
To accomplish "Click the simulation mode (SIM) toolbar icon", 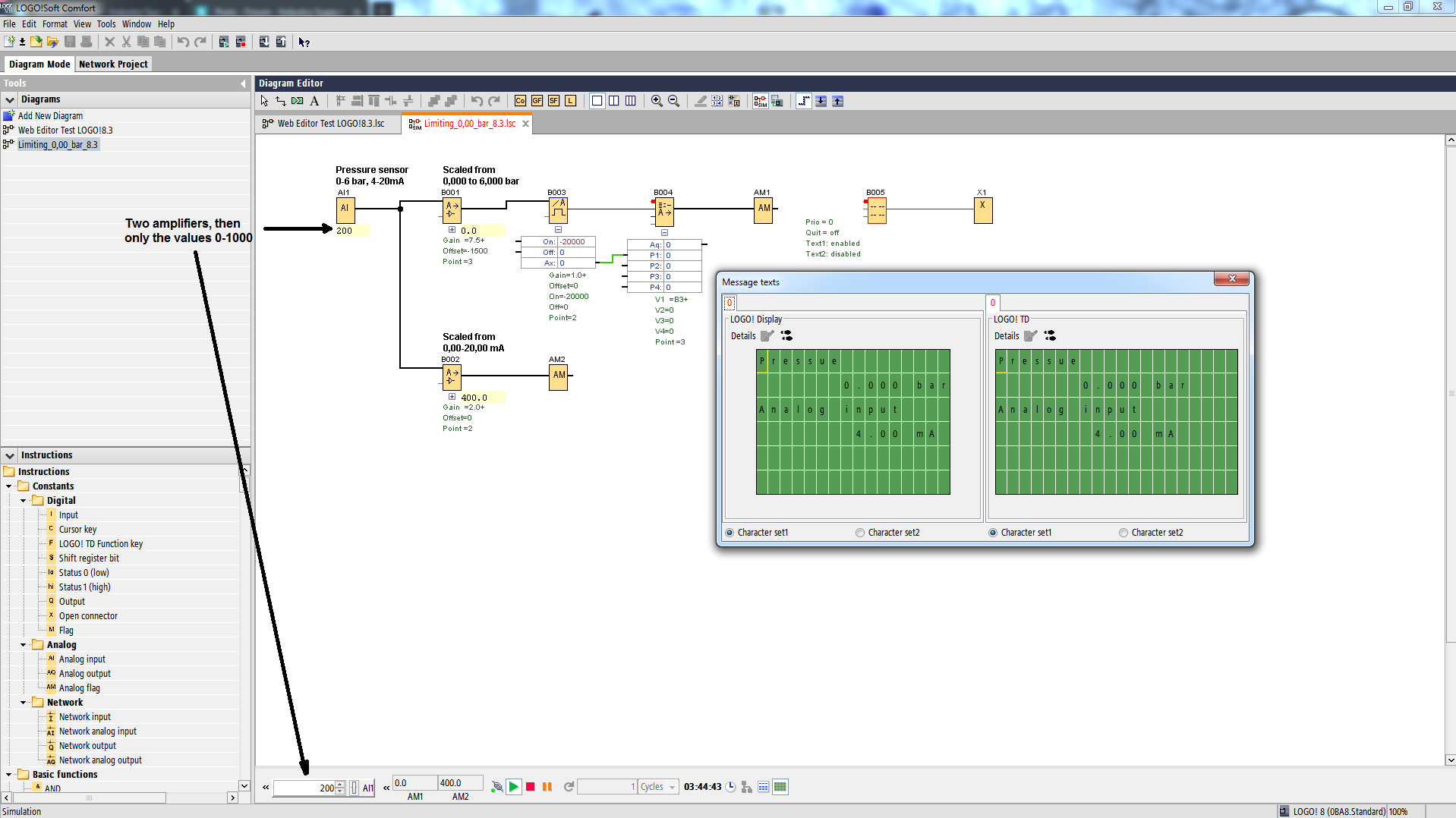I will coord(760,101).
